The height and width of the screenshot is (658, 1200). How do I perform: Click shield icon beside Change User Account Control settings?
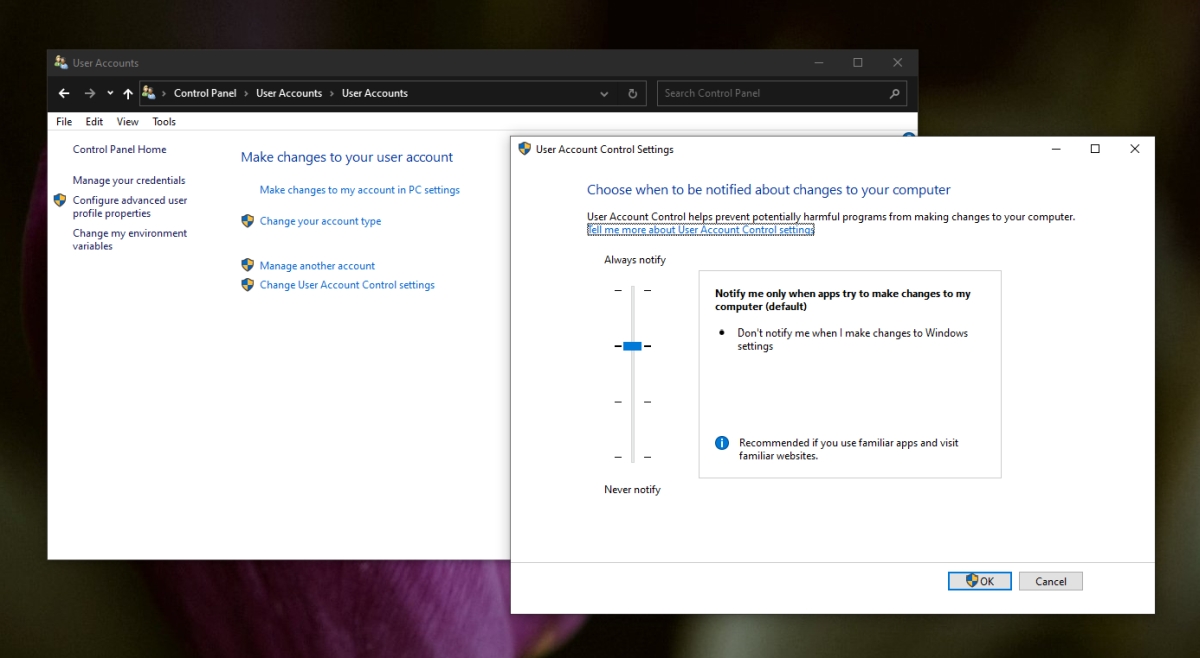tap(248, 284)
